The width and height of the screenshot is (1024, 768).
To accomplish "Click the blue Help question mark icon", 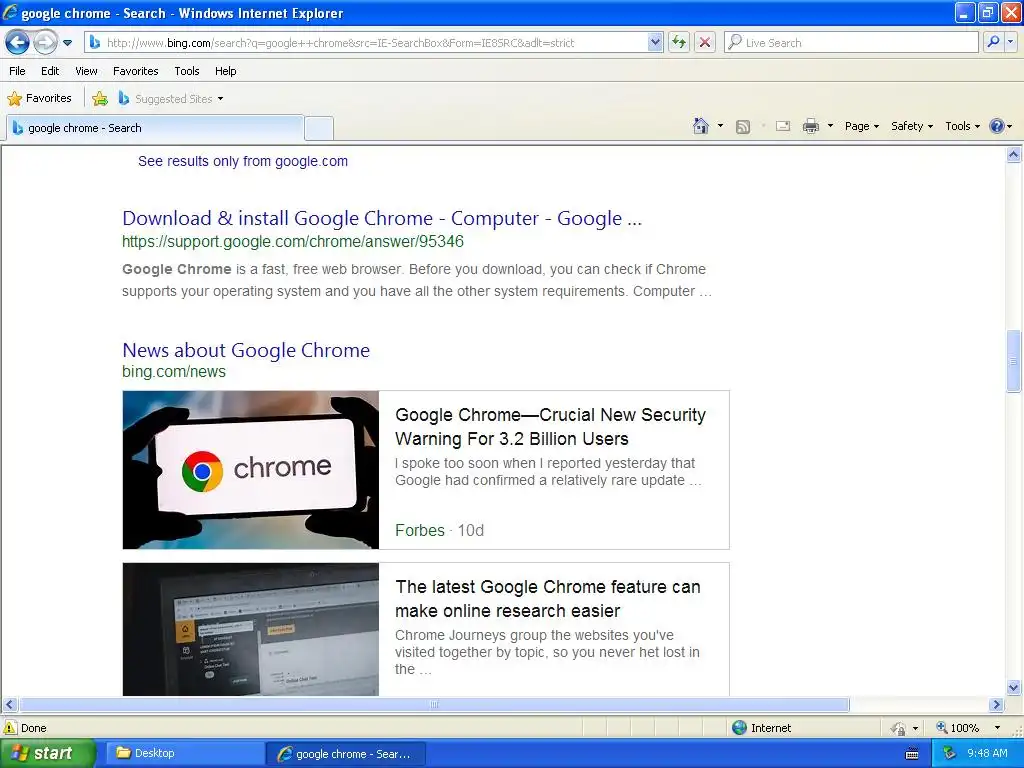I will [x=997, y=126].
